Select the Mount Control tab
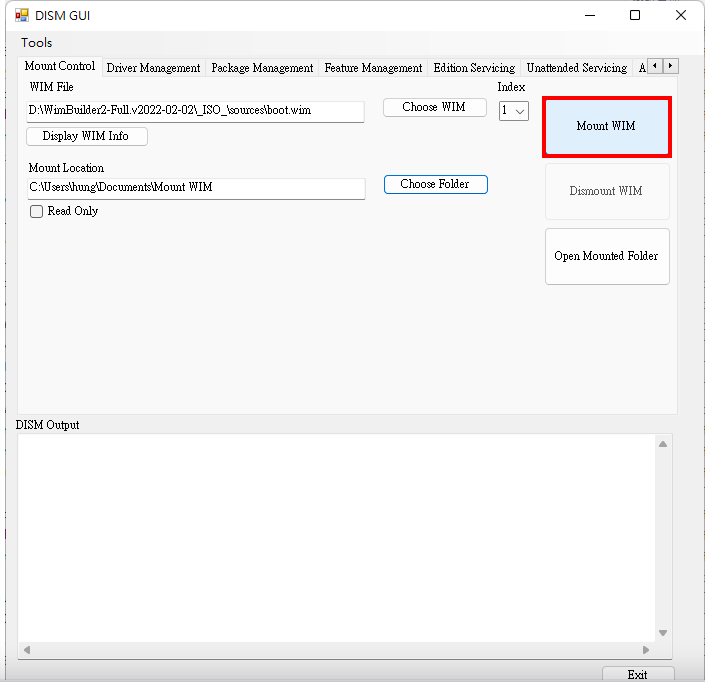Screen dimensions: 705x682 (60, 67)
